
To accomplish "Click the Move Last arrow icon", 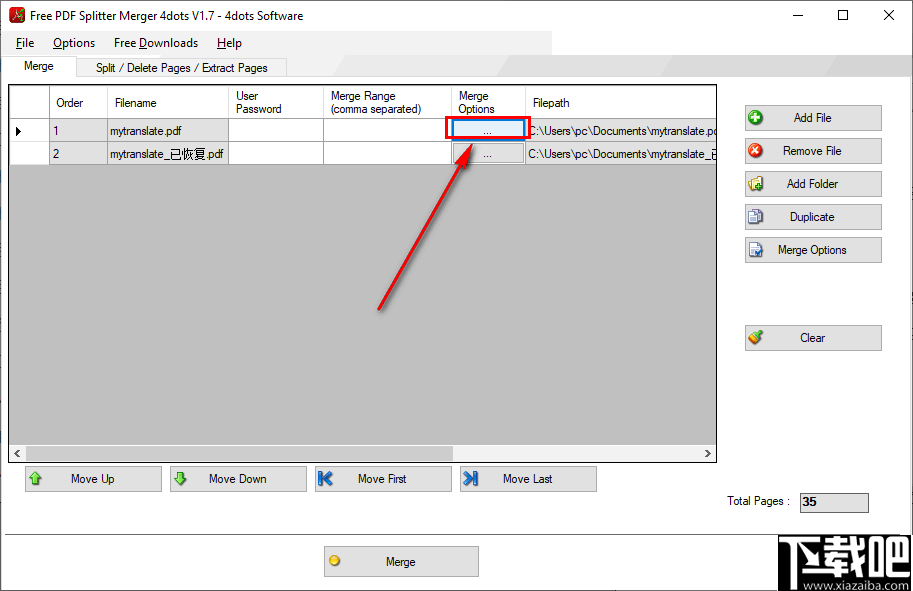I will click(470, 478).
